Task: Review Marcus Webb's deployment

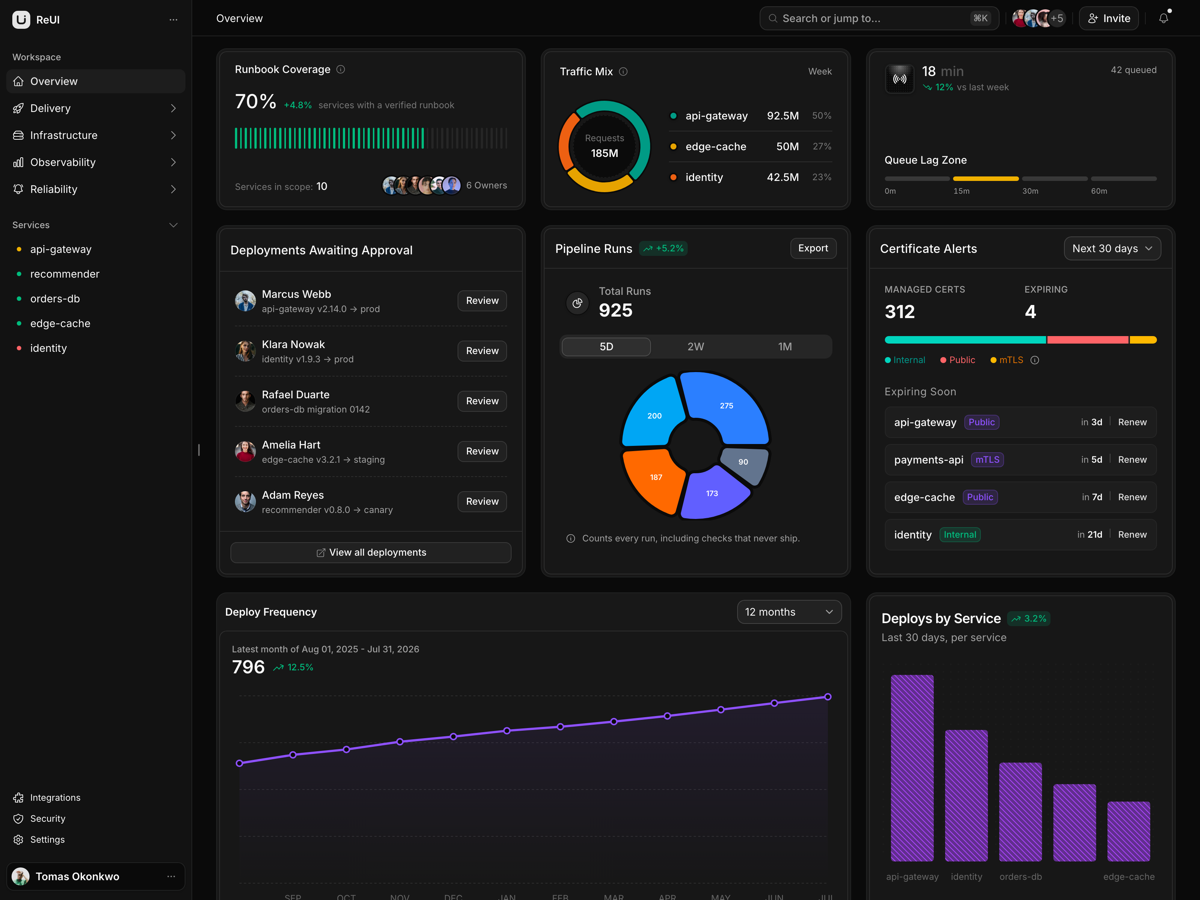Action: coord(482,301)
